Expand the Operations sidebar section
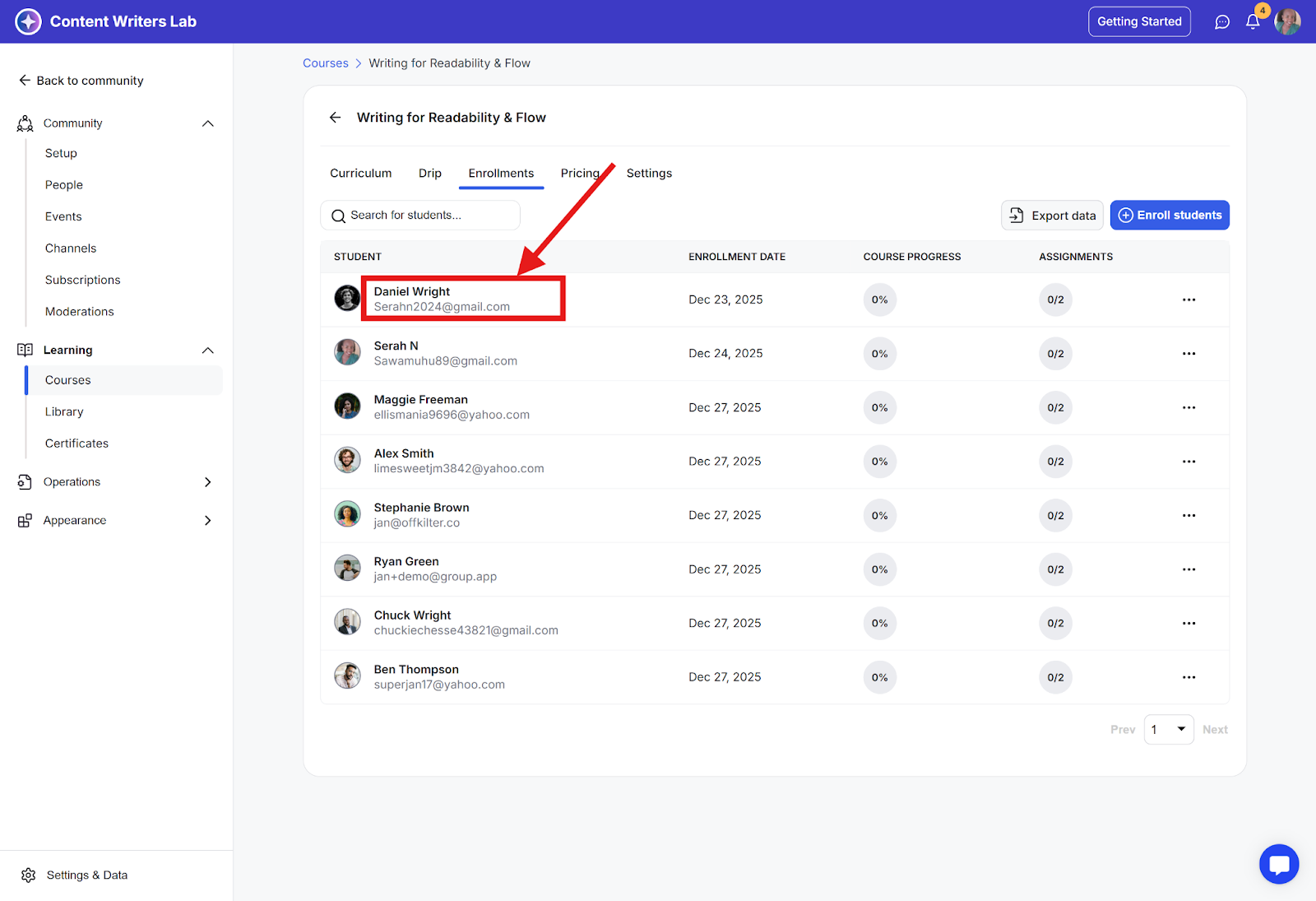1316x901 pixels. [x=208, y=482]
